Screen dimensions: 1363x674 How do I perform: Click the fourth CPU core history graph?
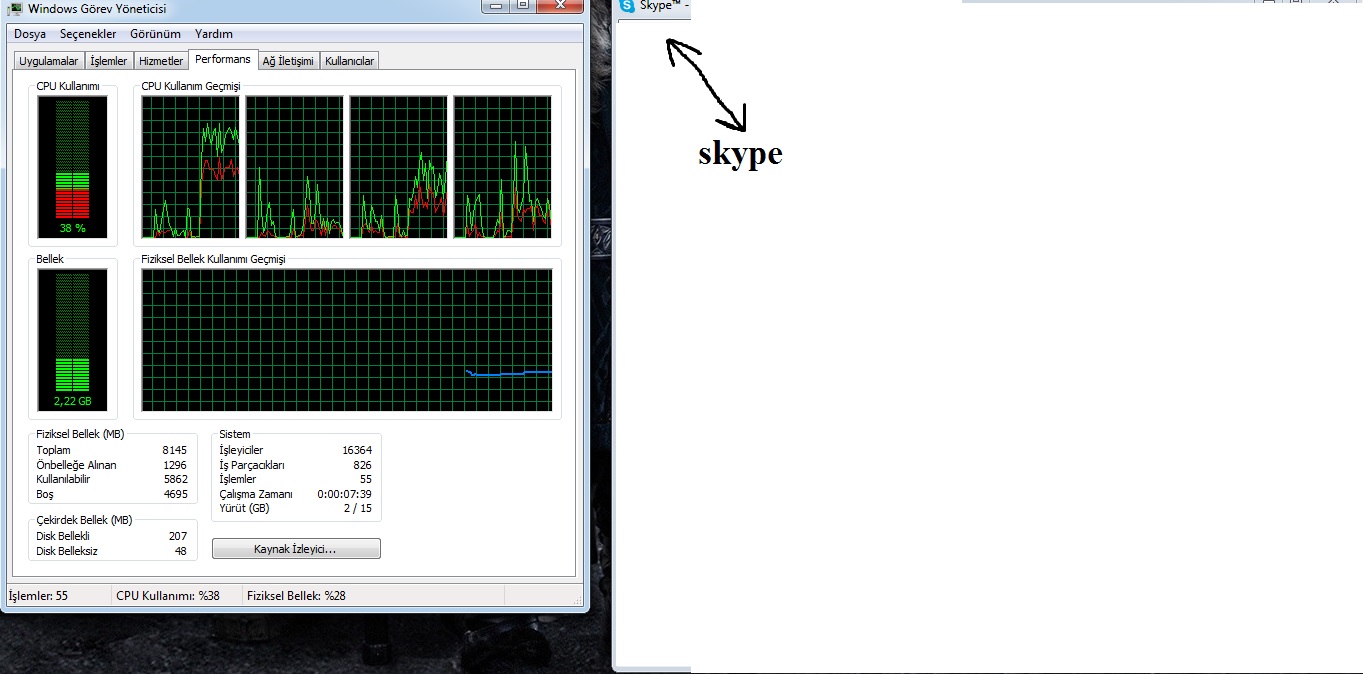(x=502, y=167)
